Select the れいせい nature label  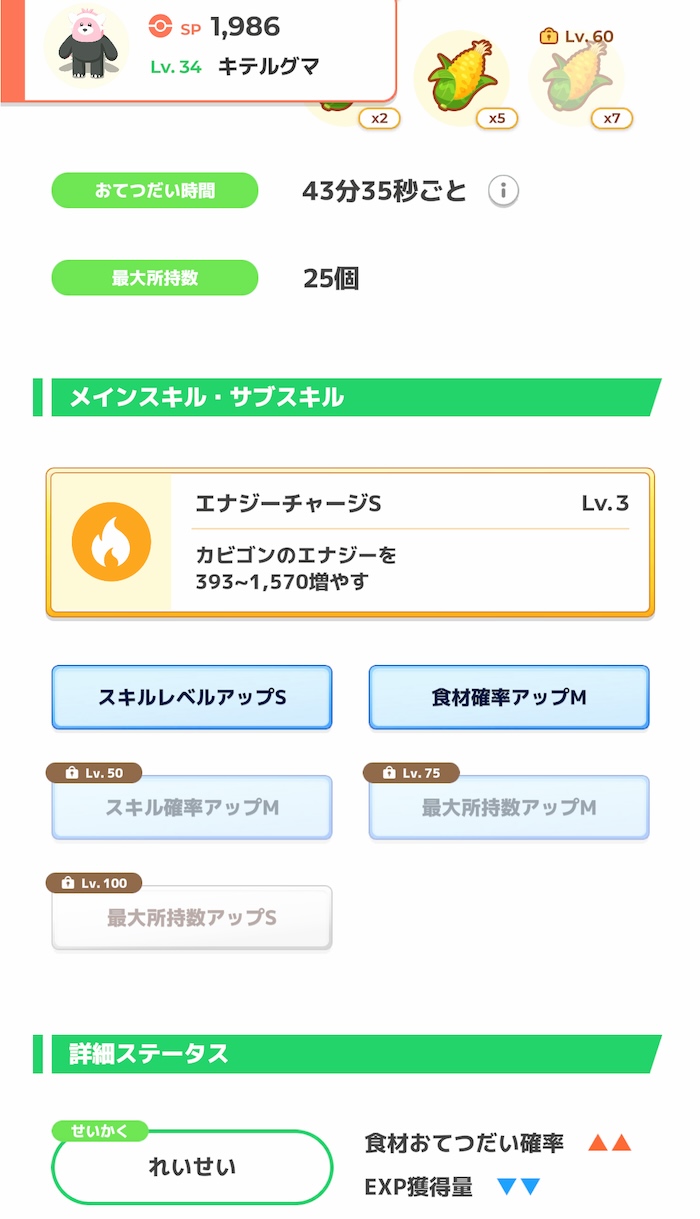(191, 1167)
